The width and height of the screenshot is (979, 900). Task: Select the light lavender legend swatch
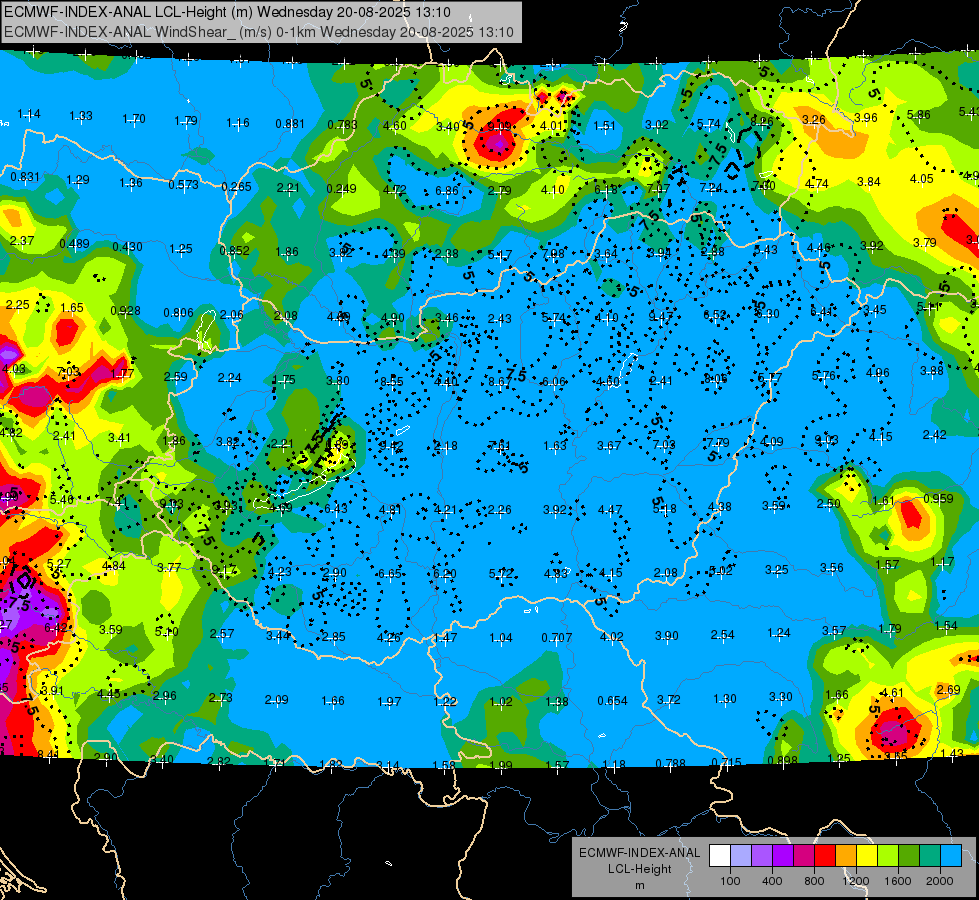tap(741, 856)
